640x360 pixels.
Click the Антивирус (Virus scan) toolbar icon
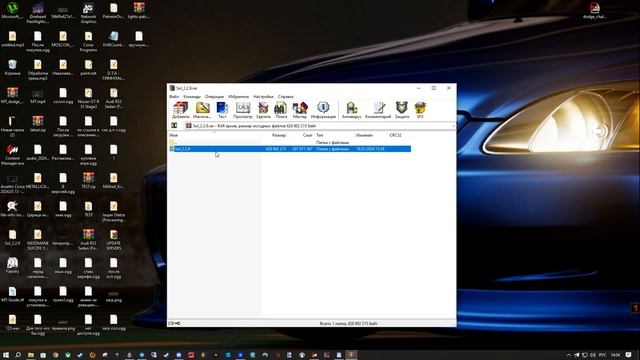(351, 110)
